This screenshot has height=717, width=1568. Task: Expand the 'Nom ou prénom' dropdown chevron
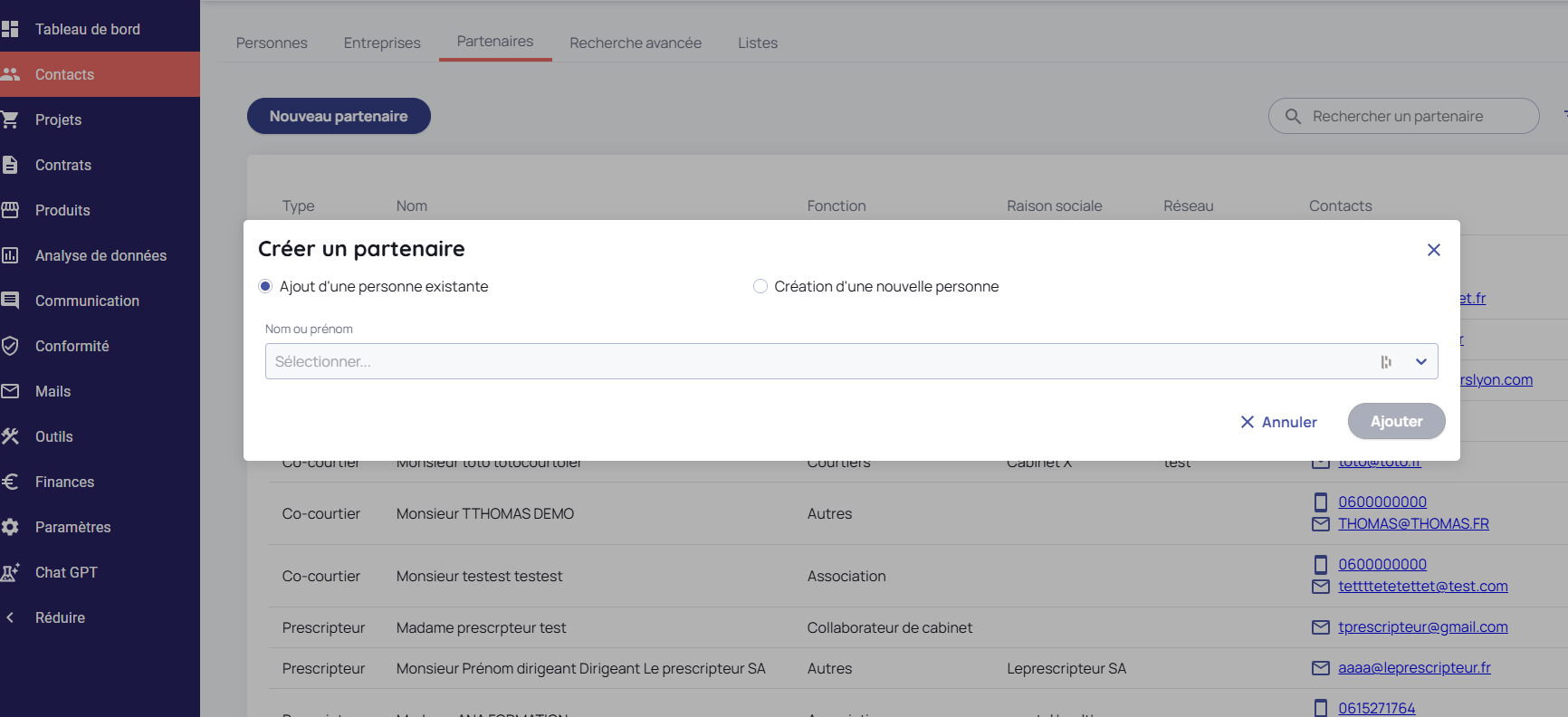point(1420,361)
